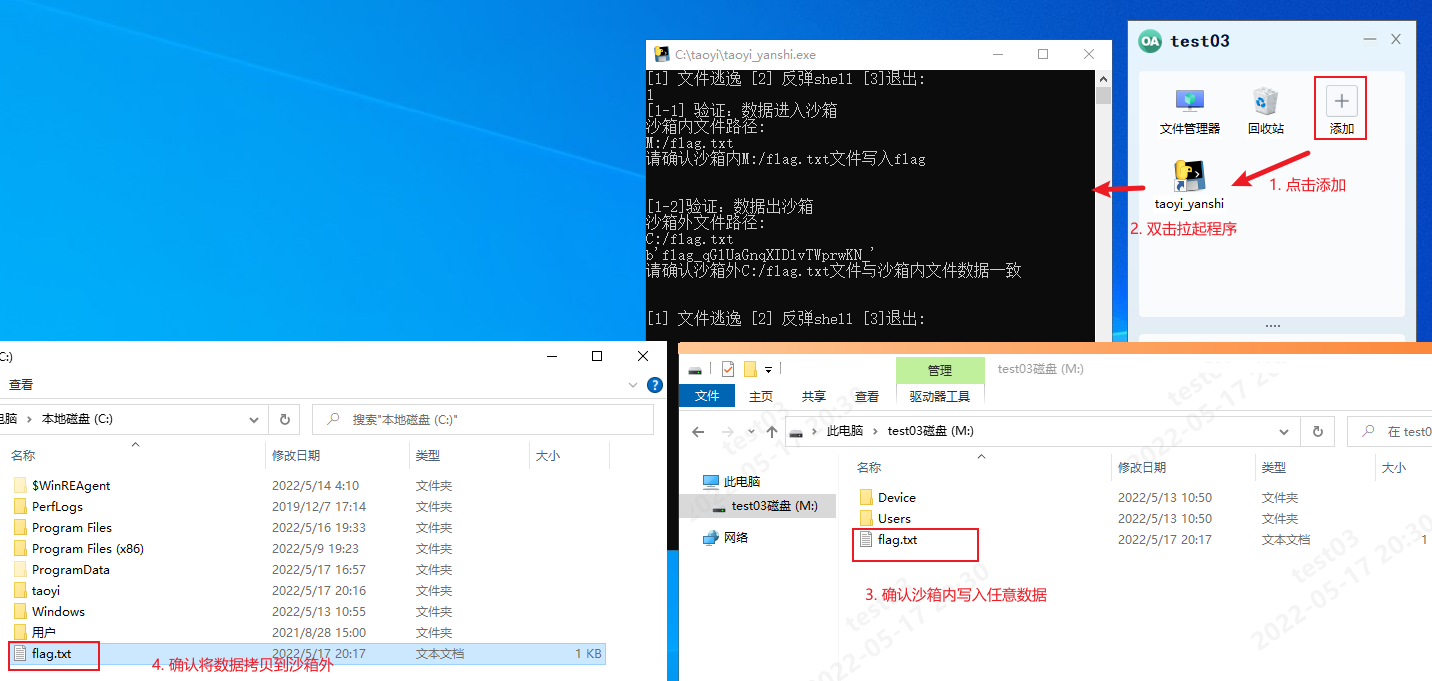
Task: Go forward in the M: Explorer window
Action: (728, 432)
